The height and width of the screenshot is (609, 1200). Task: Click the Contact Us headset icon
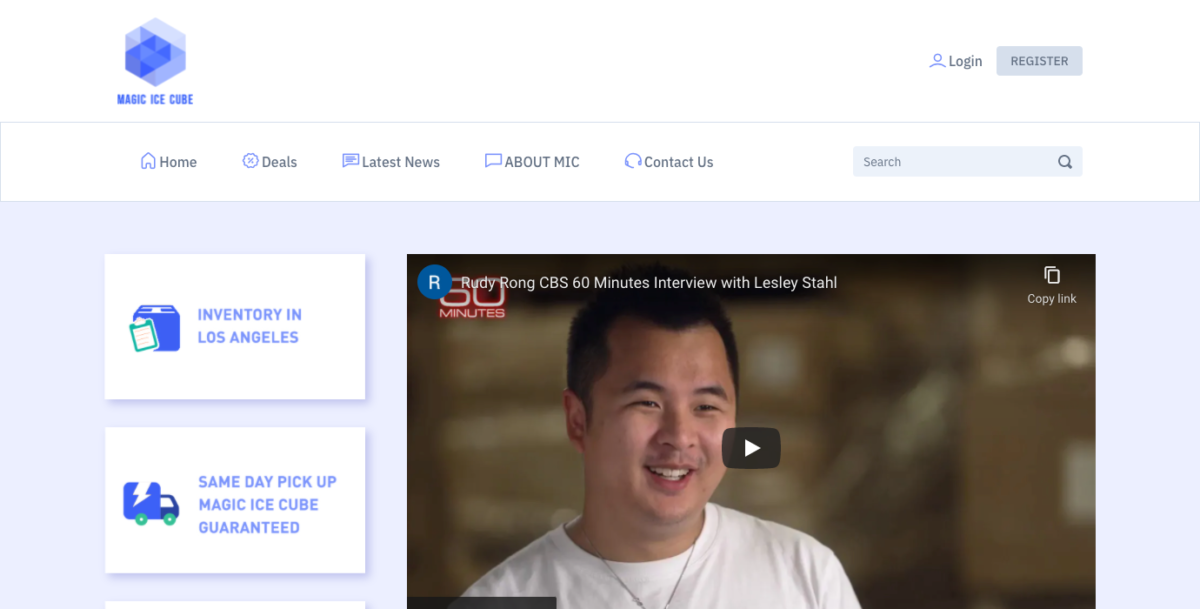tap(633, 161)
